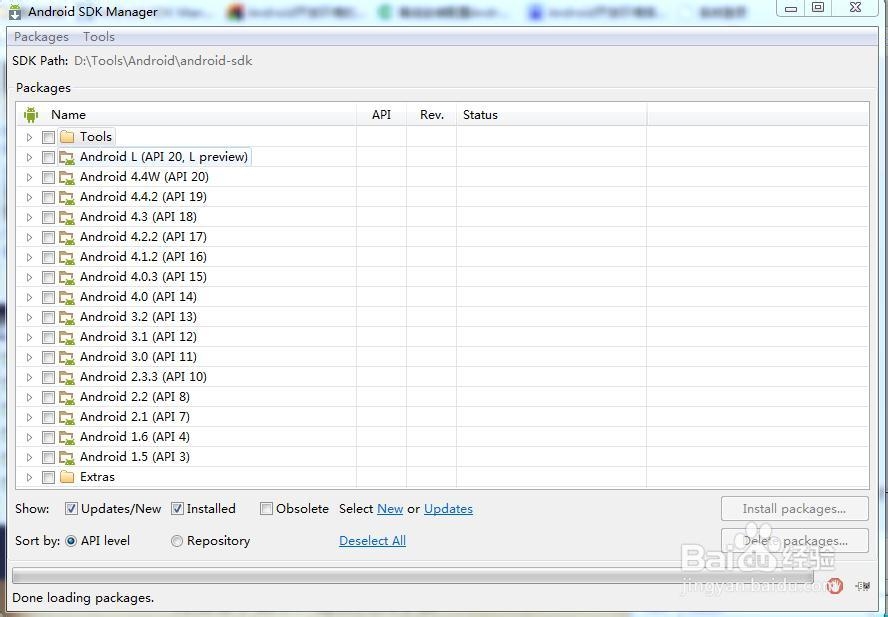This screenshot has height=617, width=888.
Task: Check the Android L preview checkbox
Action: (48, 158)
